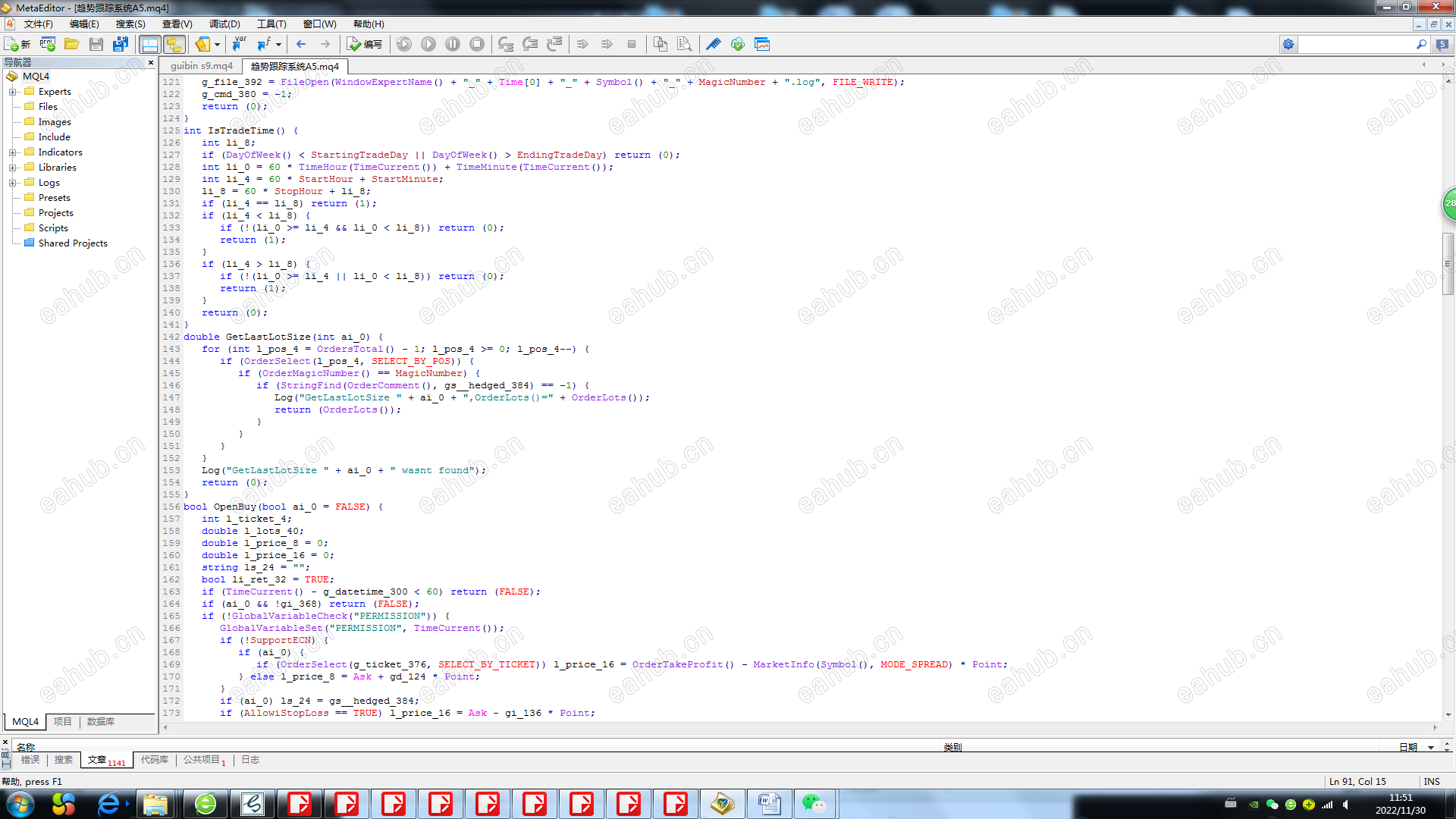Open file with the folder icon
Image resolution: width=1456 pixels, height=819 pixels.
click(x=71, y=44)
